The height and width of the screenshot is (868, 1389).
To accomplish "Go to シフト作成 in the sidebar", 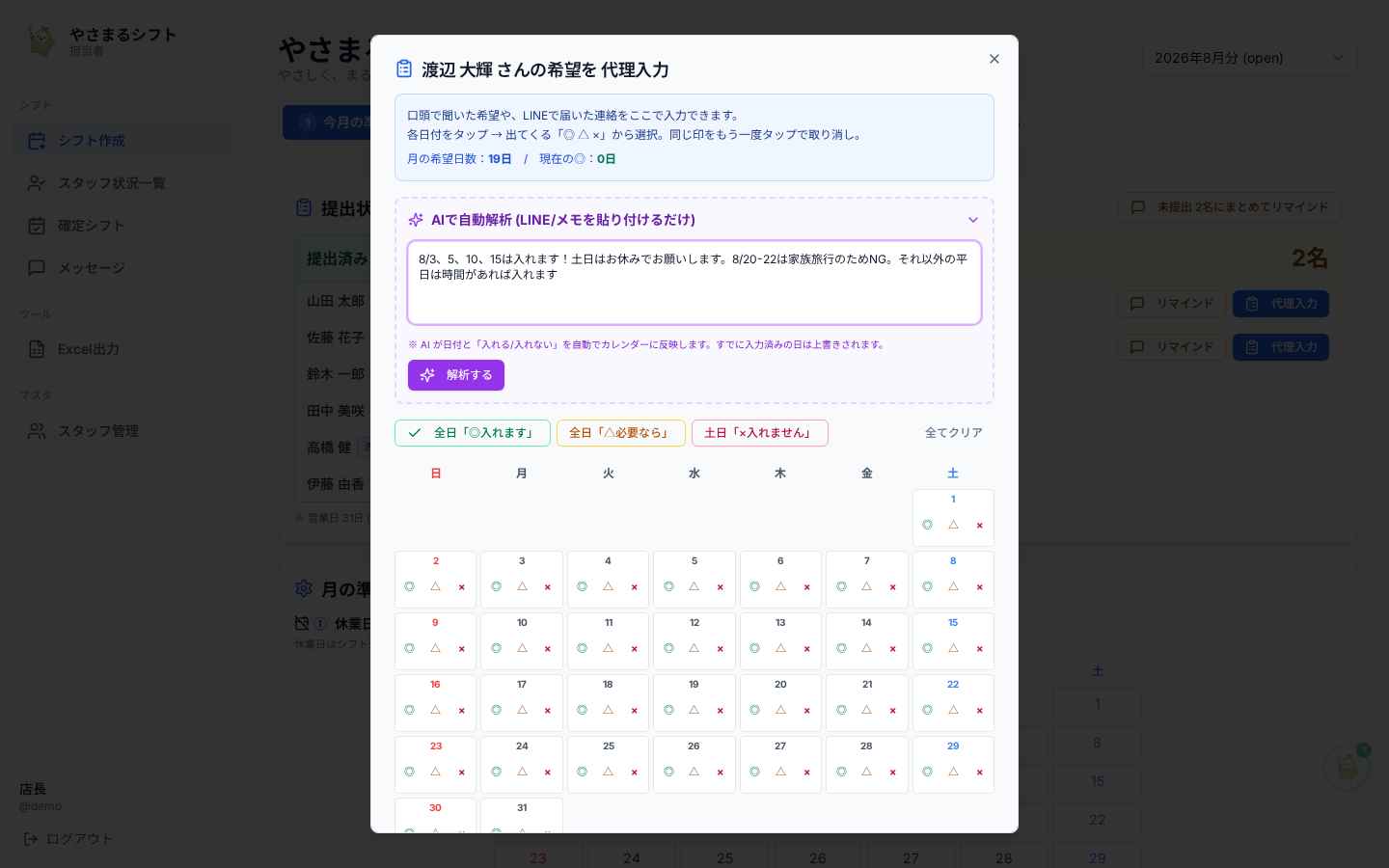I will 122,141.
